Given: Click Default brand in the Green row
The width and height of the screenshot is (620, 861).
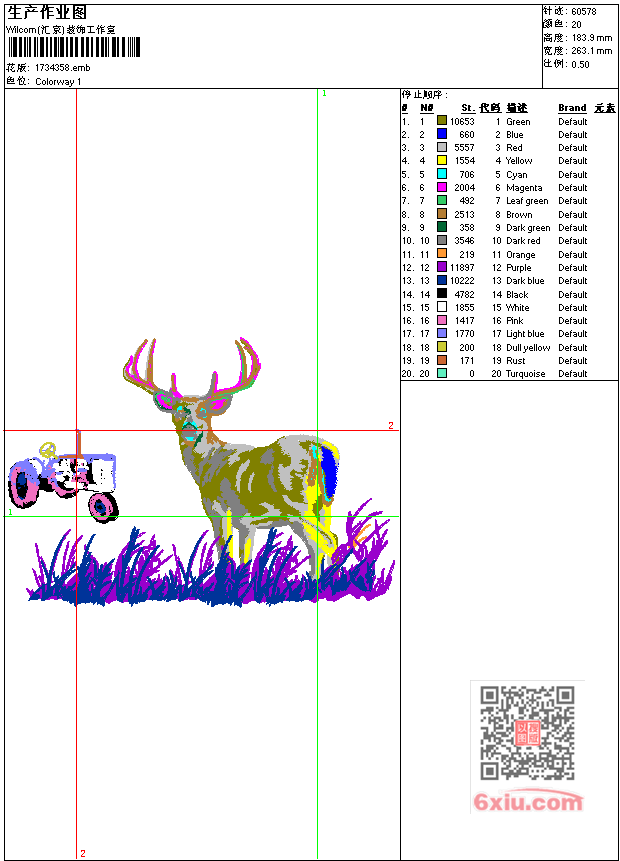Looking at the screenshot, I should click(573, 121).
